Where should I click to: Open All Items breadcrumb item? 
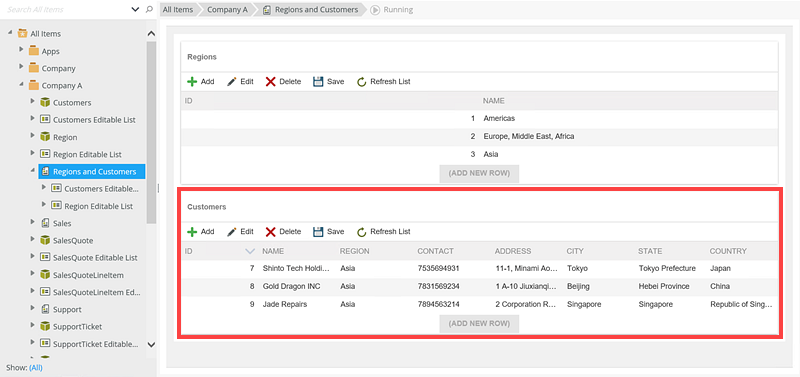point(178,10)
